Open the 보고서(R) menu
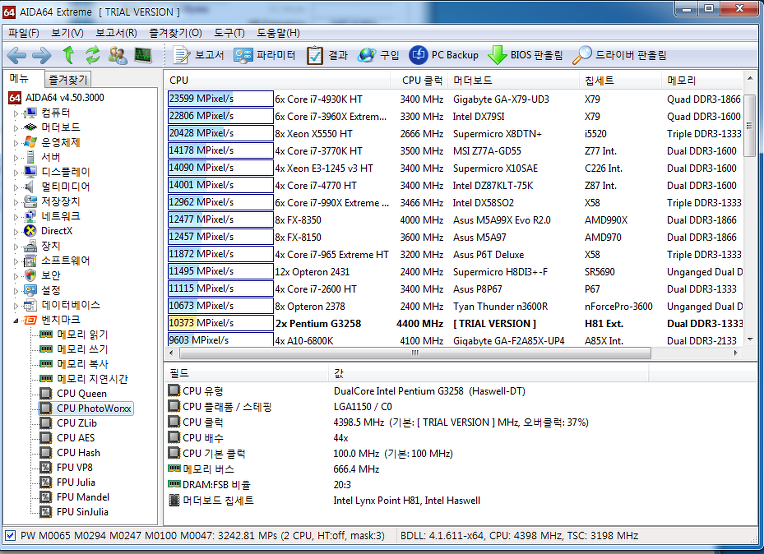 [116, 33]
